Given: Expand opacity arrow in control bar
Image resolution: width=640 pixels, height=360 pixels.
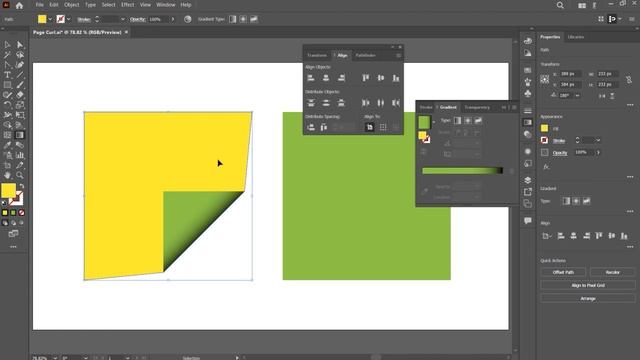Looking at the screenshot, I should [x=173, y=19].
